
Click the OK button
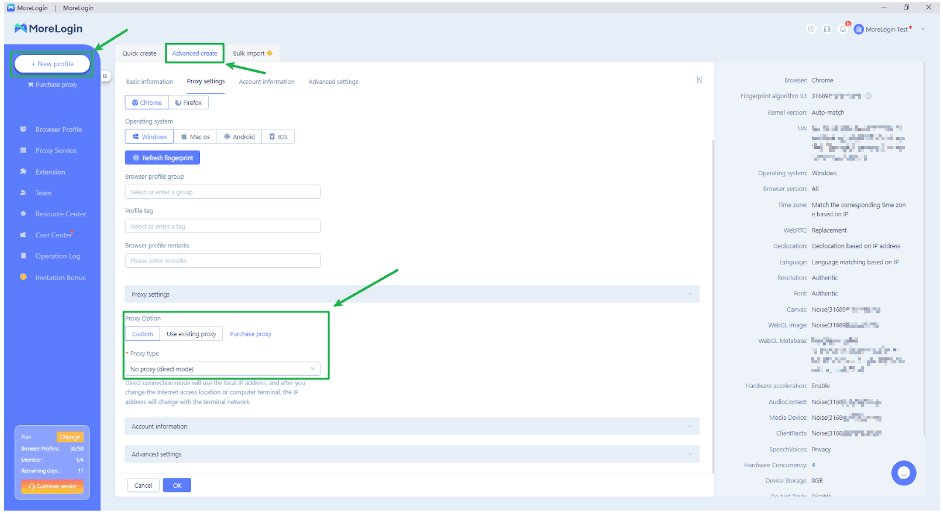pos(177,485)
